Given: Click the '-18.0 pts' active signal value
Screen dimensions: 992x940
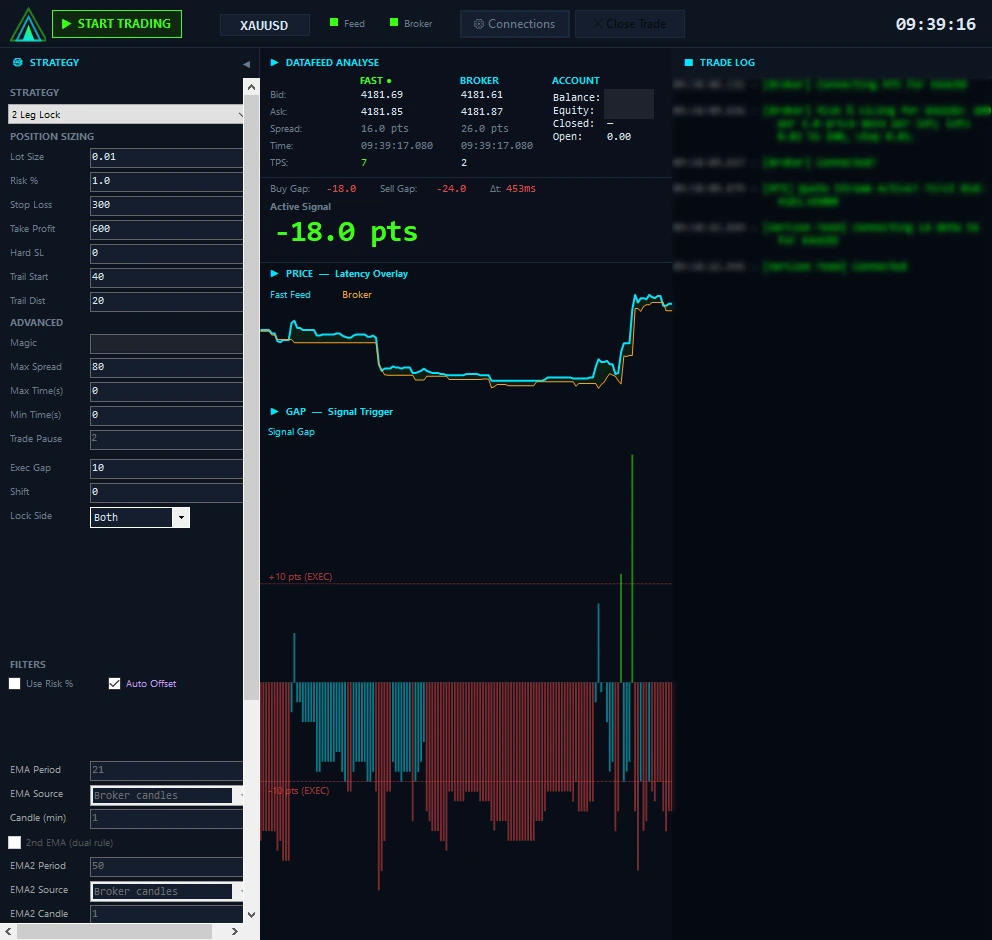Looking at the screenshot, I should (347, 232).
